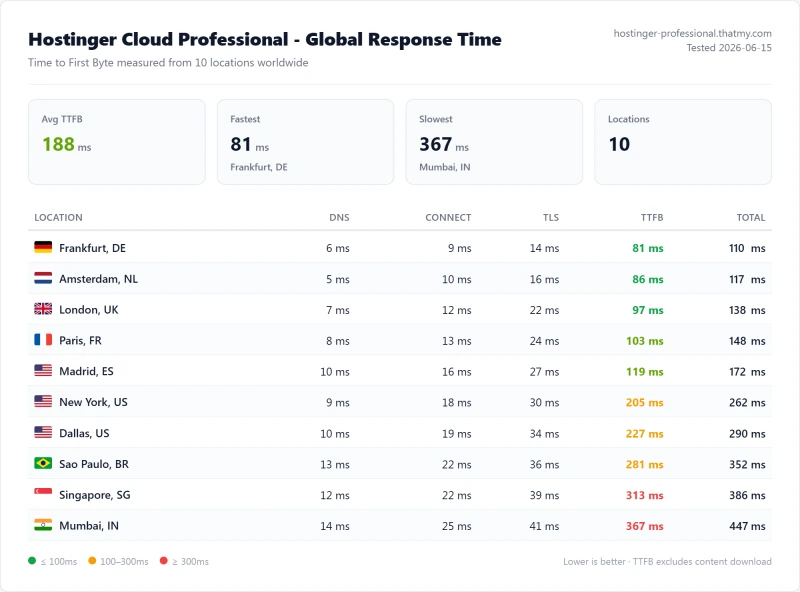Click the flag icon in the New York row
This screenshot has width=800, height=592.
(x=43, y=401)
